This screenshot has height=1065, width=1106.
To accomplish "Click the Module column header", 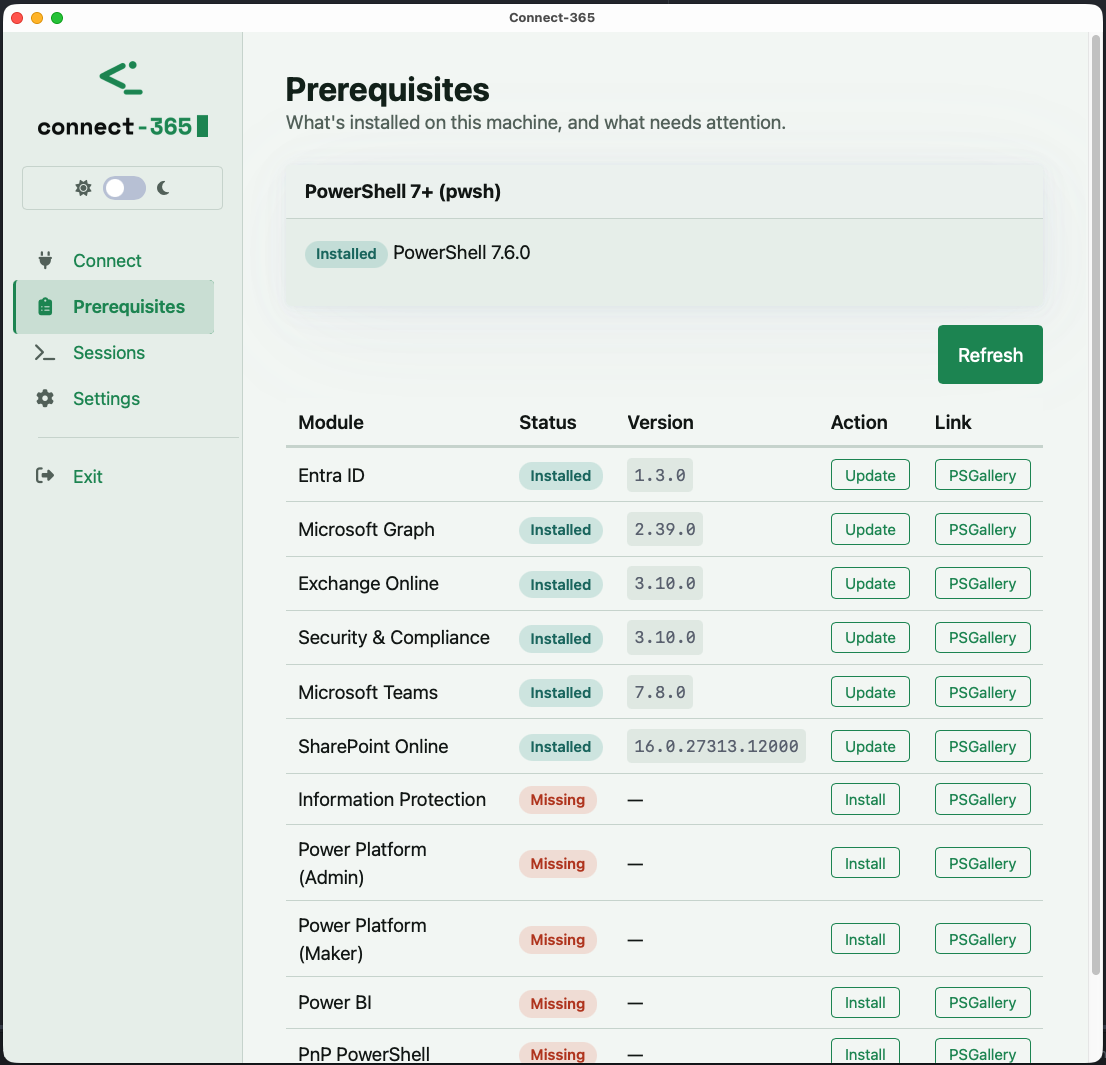I will click(x=331, y=422).
